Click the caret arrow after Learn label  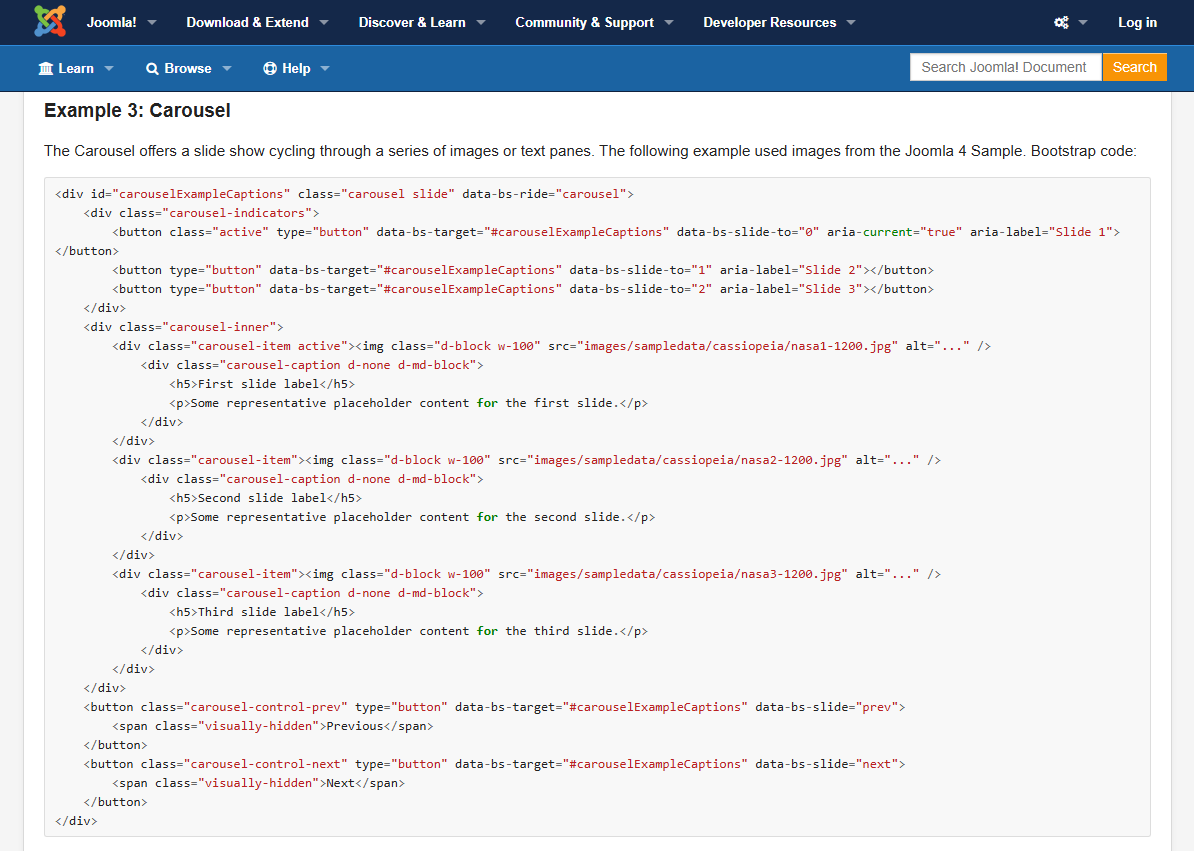(109, 69)
